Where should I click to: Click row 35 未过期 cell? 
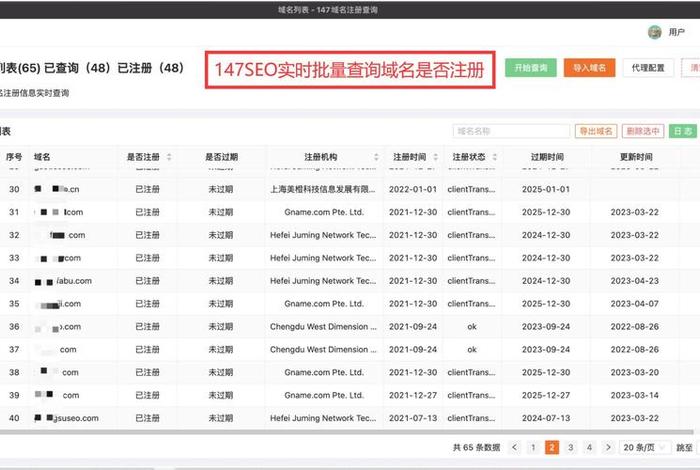(x=221, y=304)
